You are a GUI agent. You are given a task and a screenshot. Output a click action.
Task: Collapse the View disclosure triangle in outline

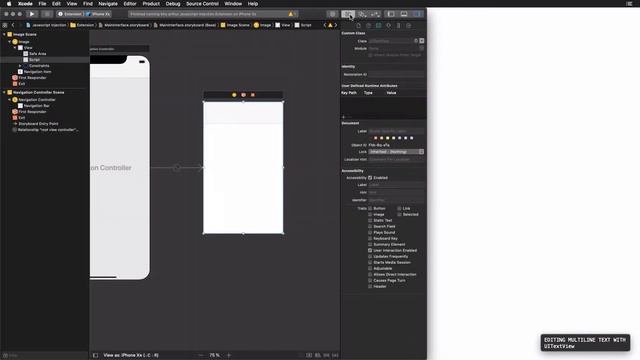click(15, 48)
